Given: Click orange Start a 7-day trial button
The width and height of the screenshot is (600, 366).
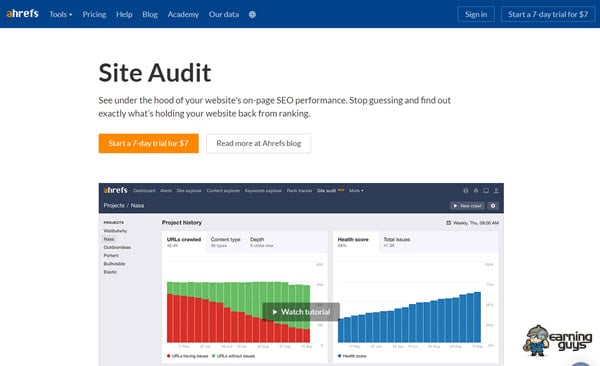Looking at the screenshot, I should point(148,143).
